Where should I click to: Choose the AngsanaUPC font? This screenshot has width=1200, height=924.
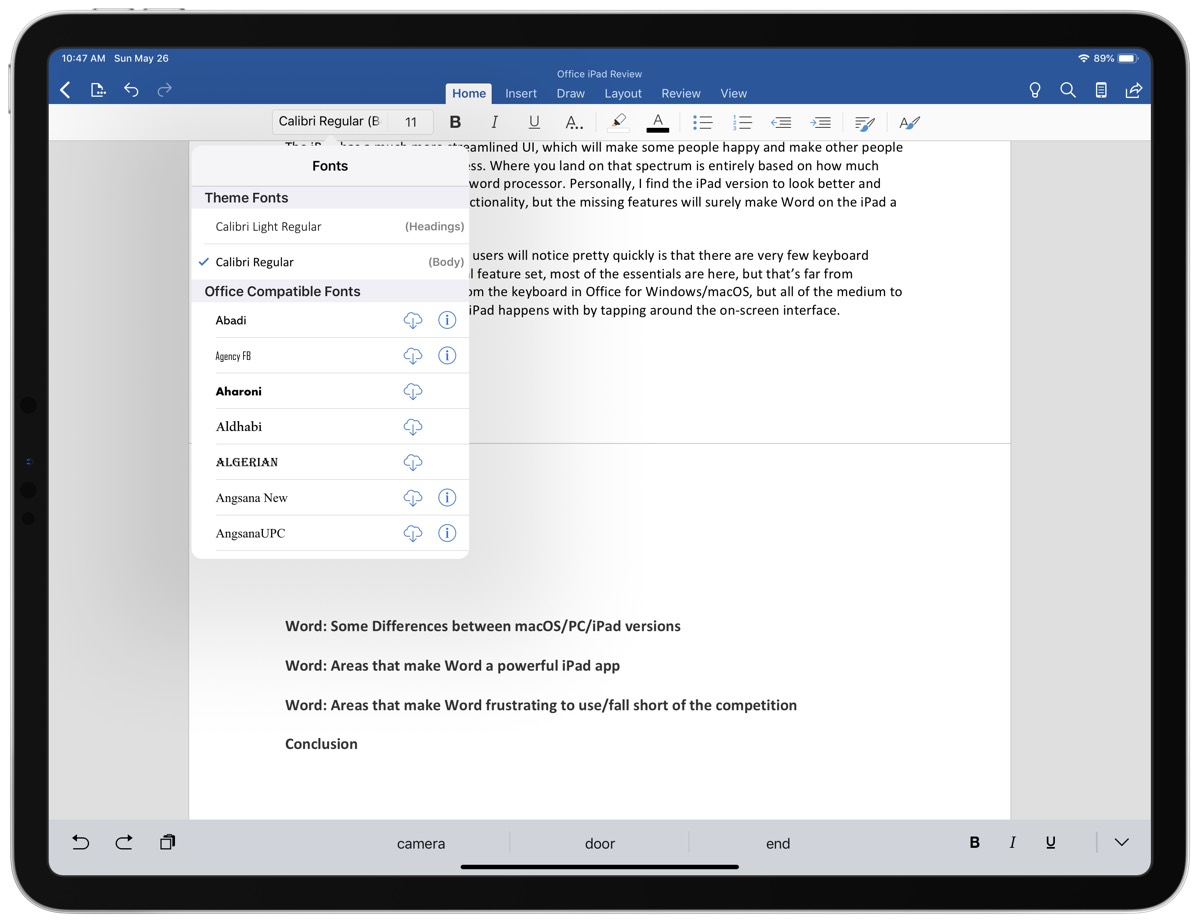click(x=250, y=534)
